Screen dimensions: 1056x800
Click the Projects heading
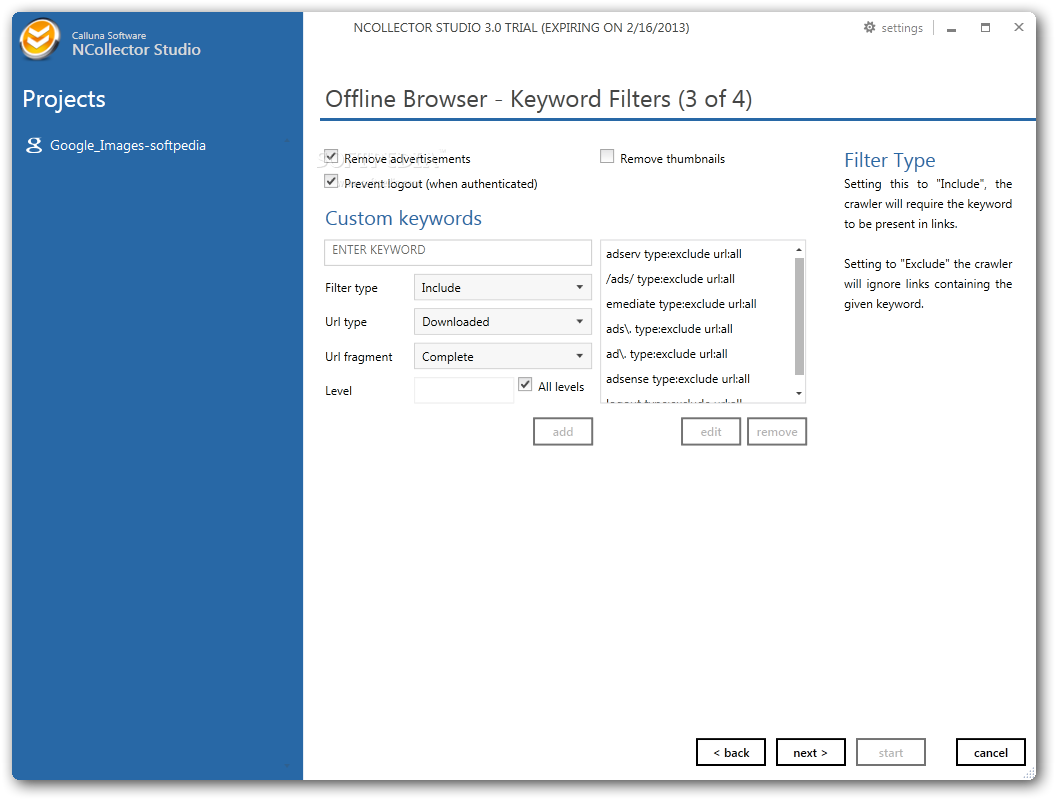coord(64,99)
